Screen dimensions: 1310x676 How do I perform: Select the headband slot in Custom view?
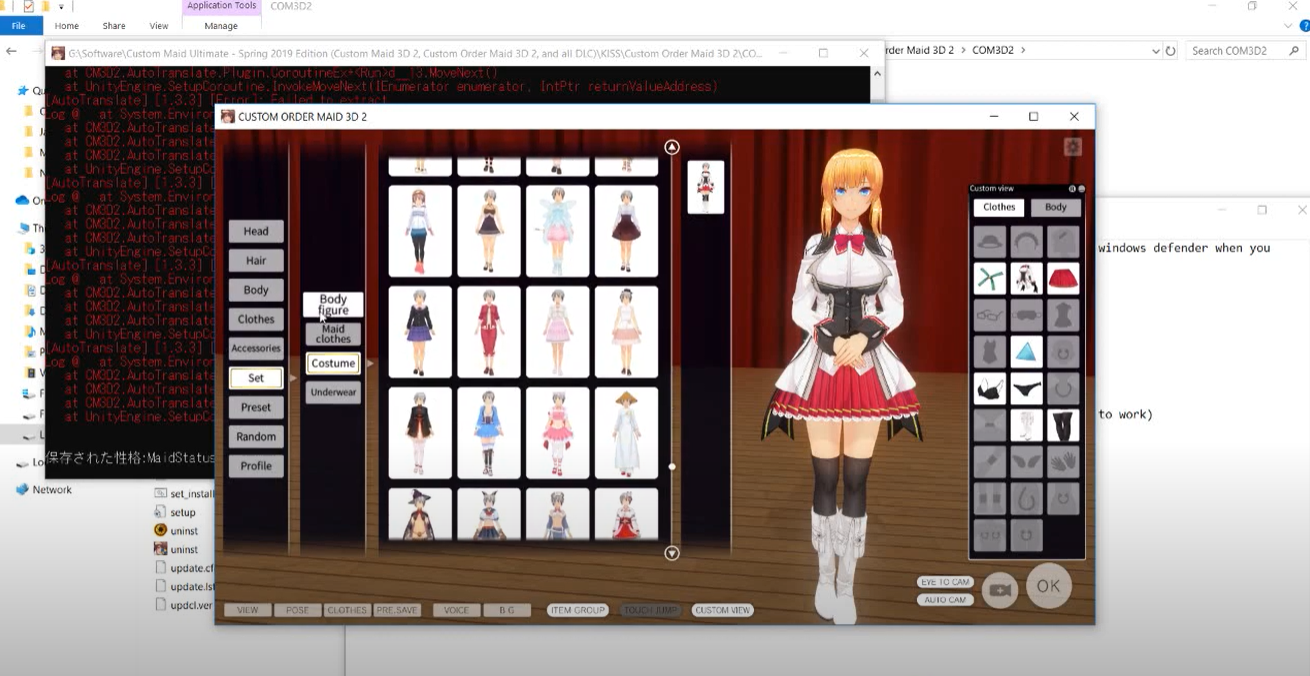tap(1027, 241)
